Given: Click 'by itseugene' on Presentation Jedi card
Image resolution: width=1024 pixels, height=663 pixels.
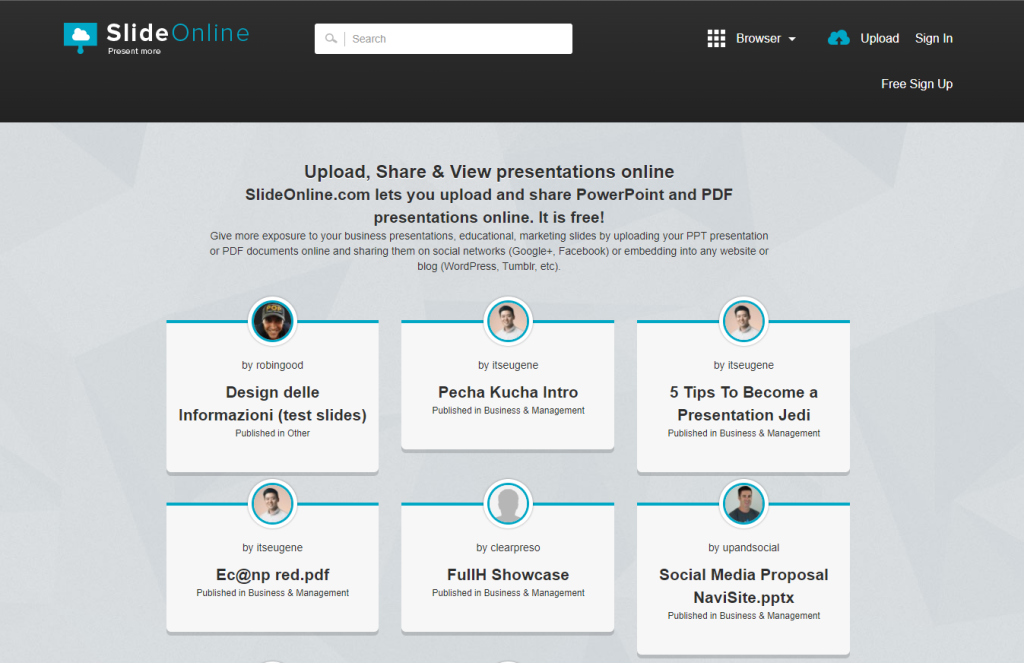Looking at the screenshot, I should [743, 365].
